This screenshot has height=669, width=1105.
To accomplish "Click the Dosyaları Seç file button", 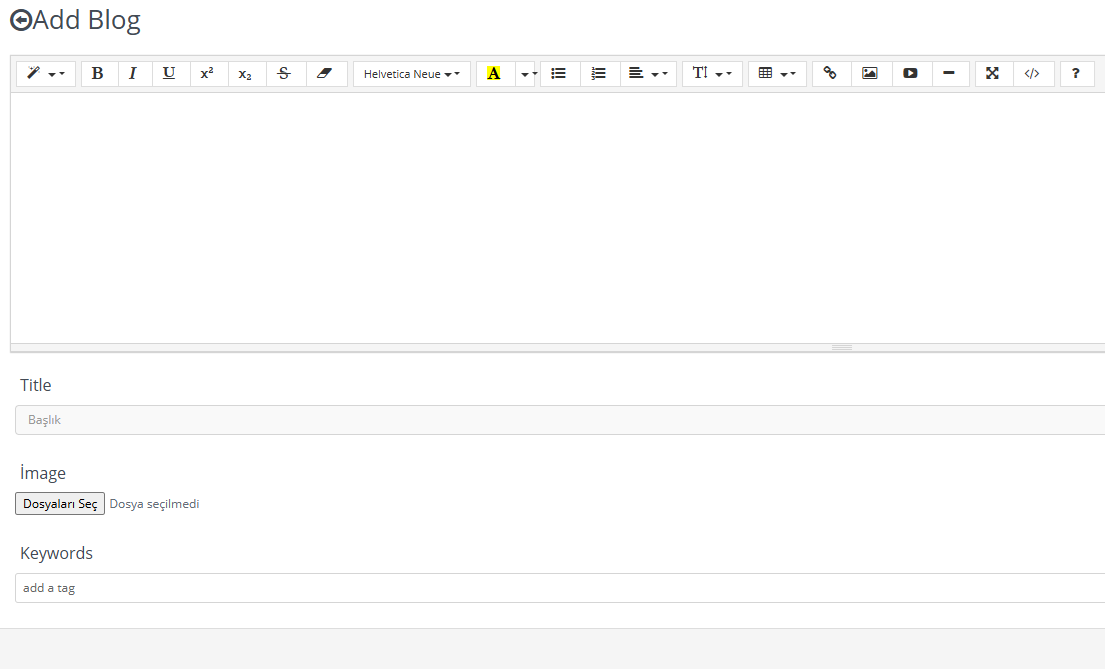I will pyautogui.click(x=60, y=504).
